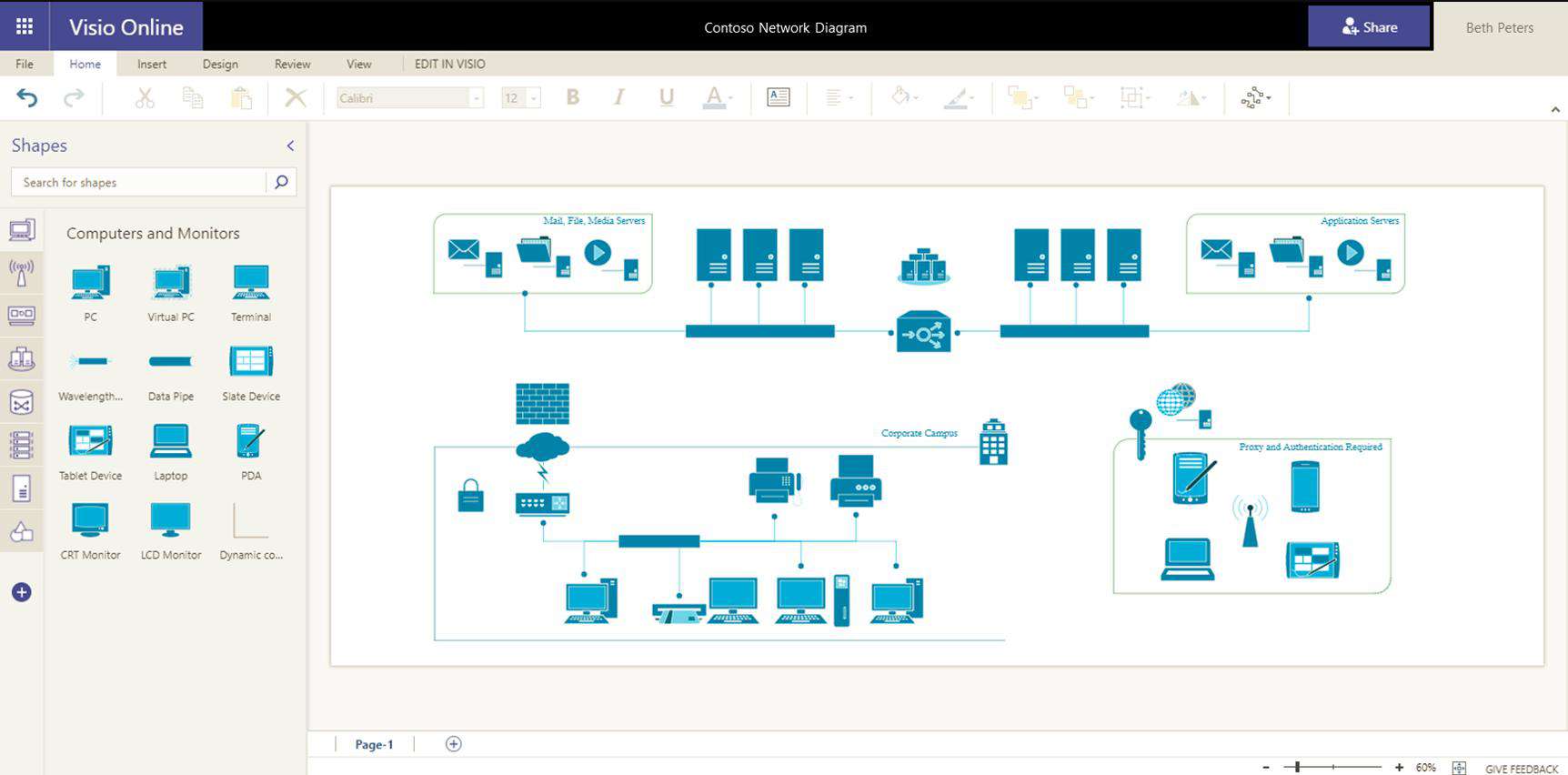Click the Text Box tool icon
This screenshot has height=775, width=1568.
pos(779,97)
